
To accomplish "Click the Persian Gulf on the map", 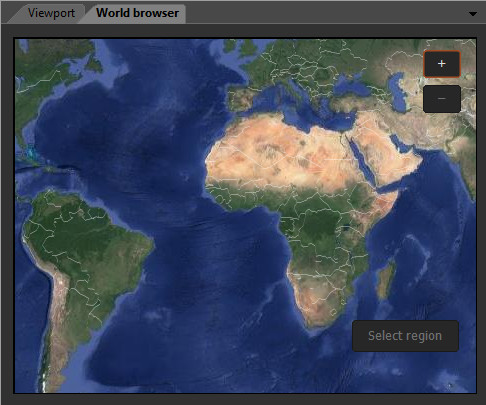I will 402,144.
